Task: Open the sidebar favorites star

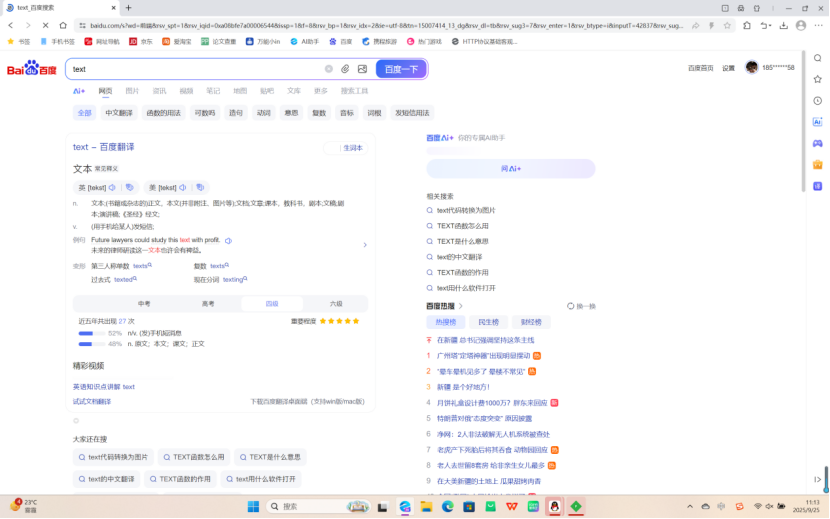Action: click(818, 79)
